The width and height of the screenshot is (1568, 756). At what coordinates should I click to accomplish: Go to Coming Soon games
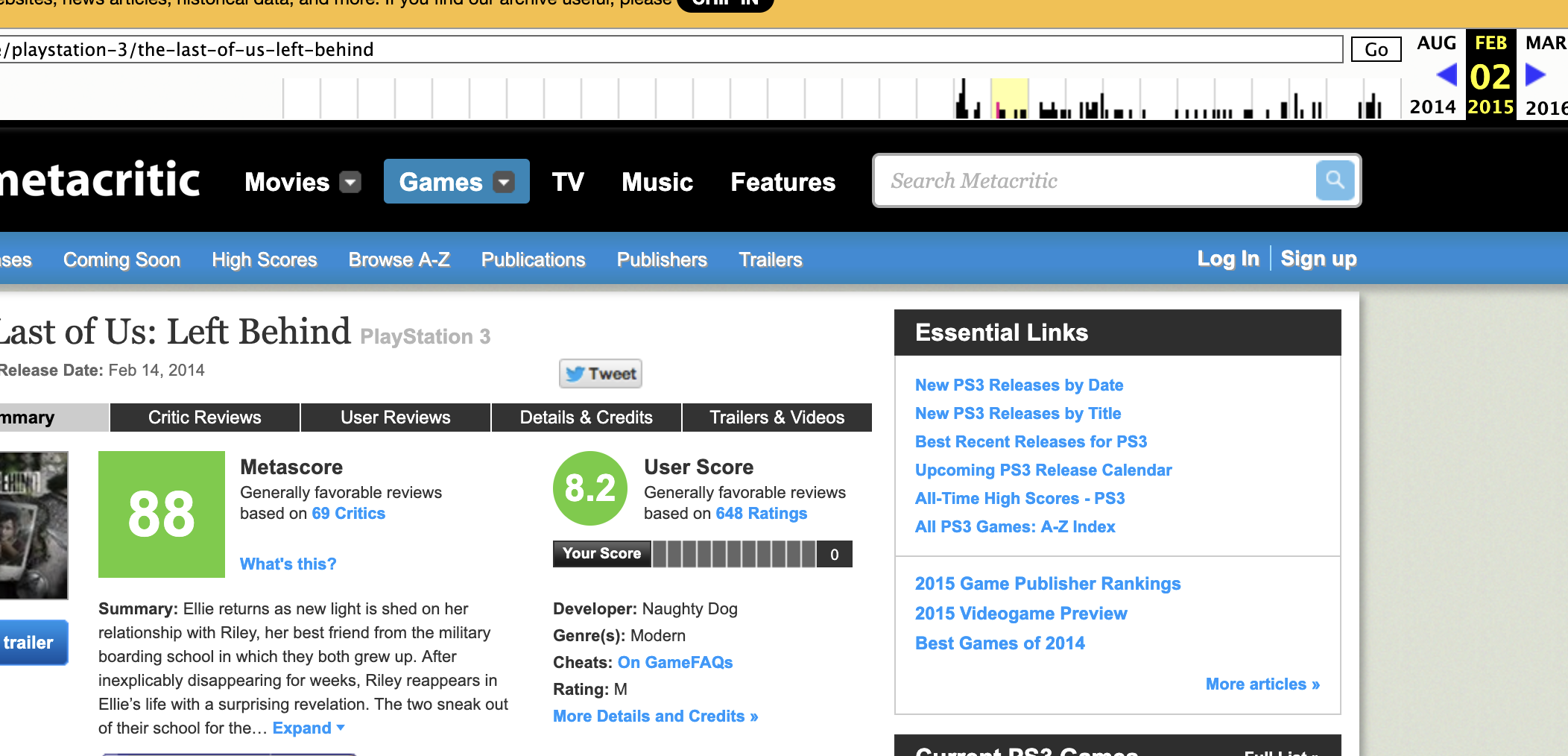tap(122, 259)
